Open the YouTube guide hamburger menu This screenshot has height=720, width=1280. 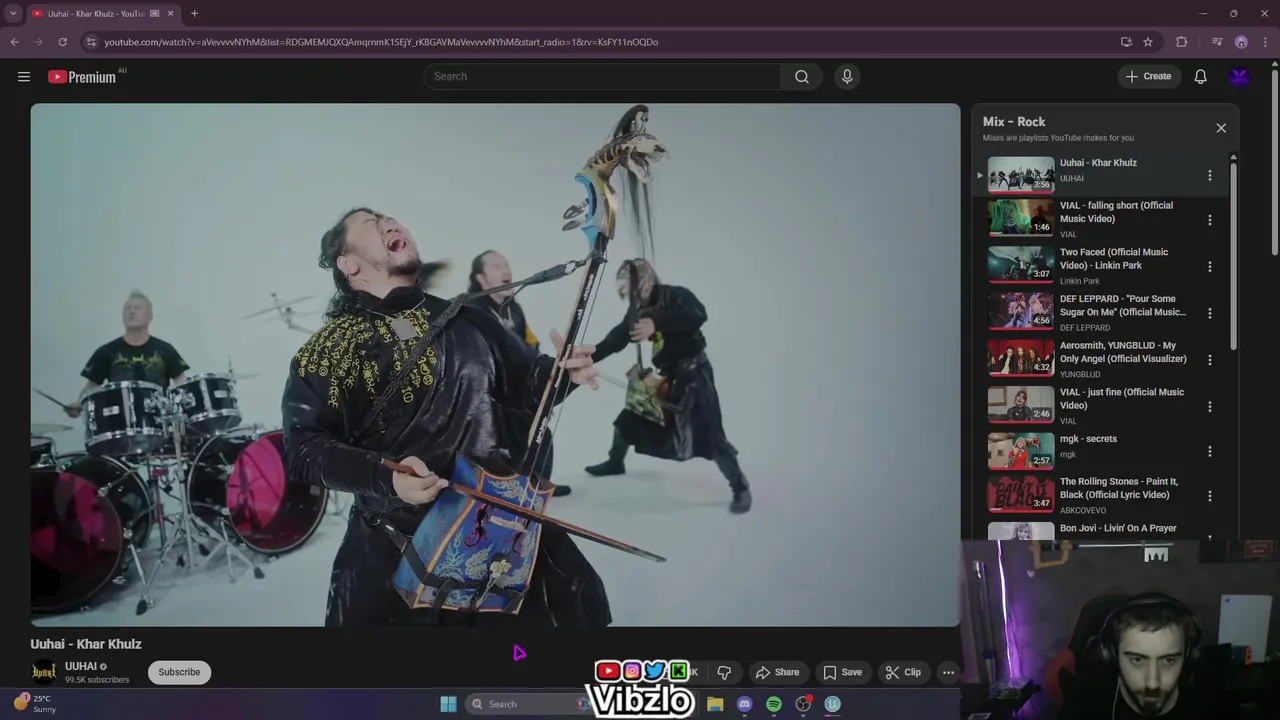tap(24, 76)
